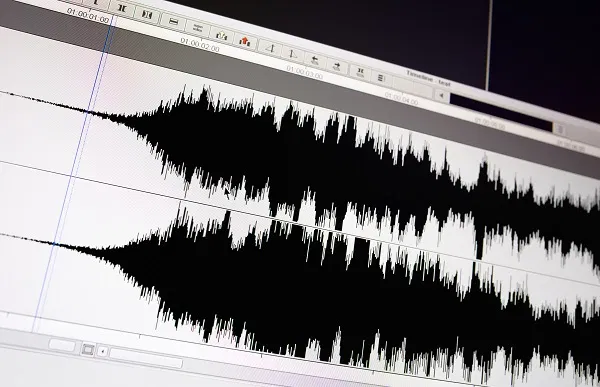Click the inward-arrows trim icon in toolbar
The width and height of the screenshot is (600, 387).
(x=122, y=8)
